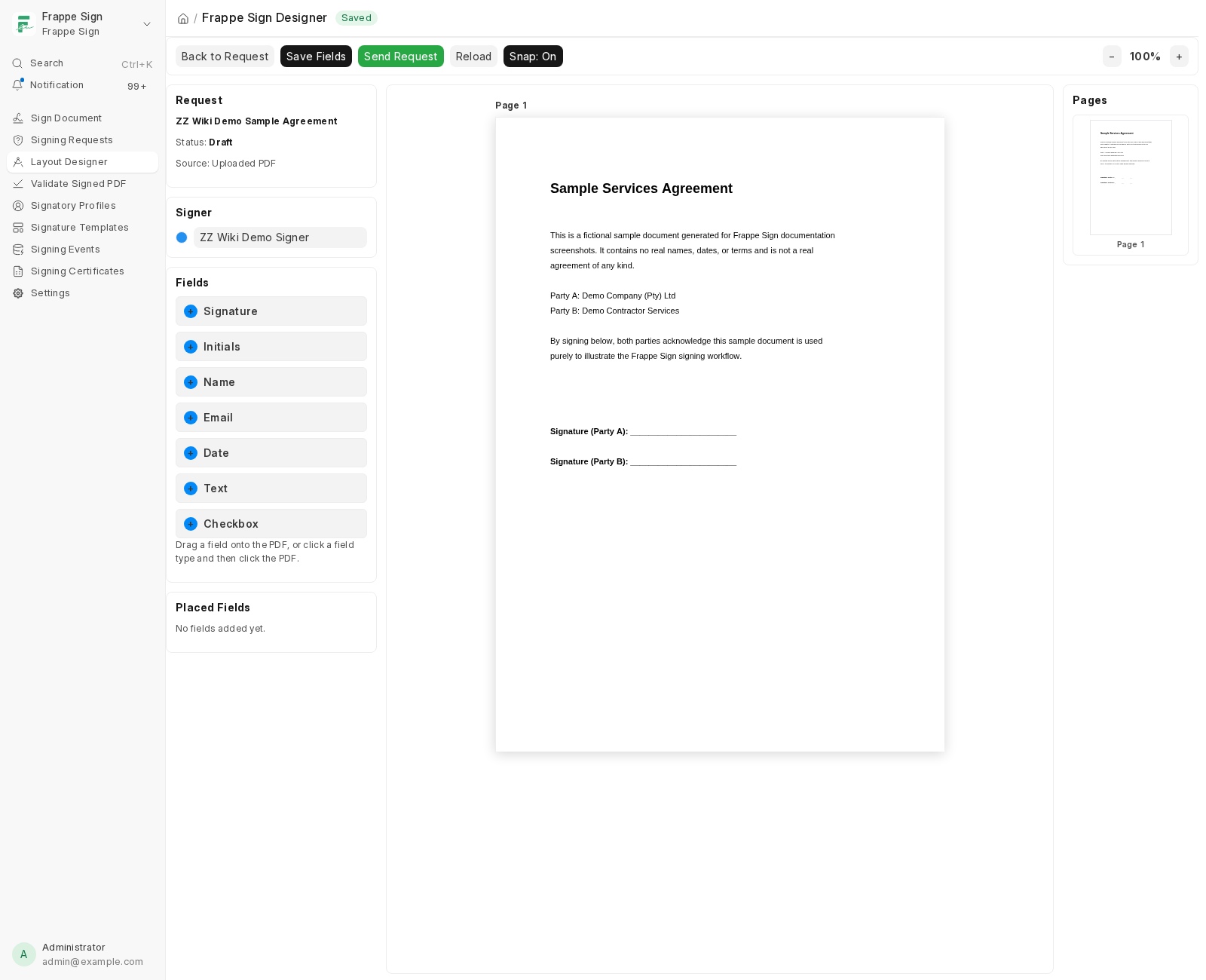
Task: Select the Page 1 thumbnail
Action: [1131, 185]
